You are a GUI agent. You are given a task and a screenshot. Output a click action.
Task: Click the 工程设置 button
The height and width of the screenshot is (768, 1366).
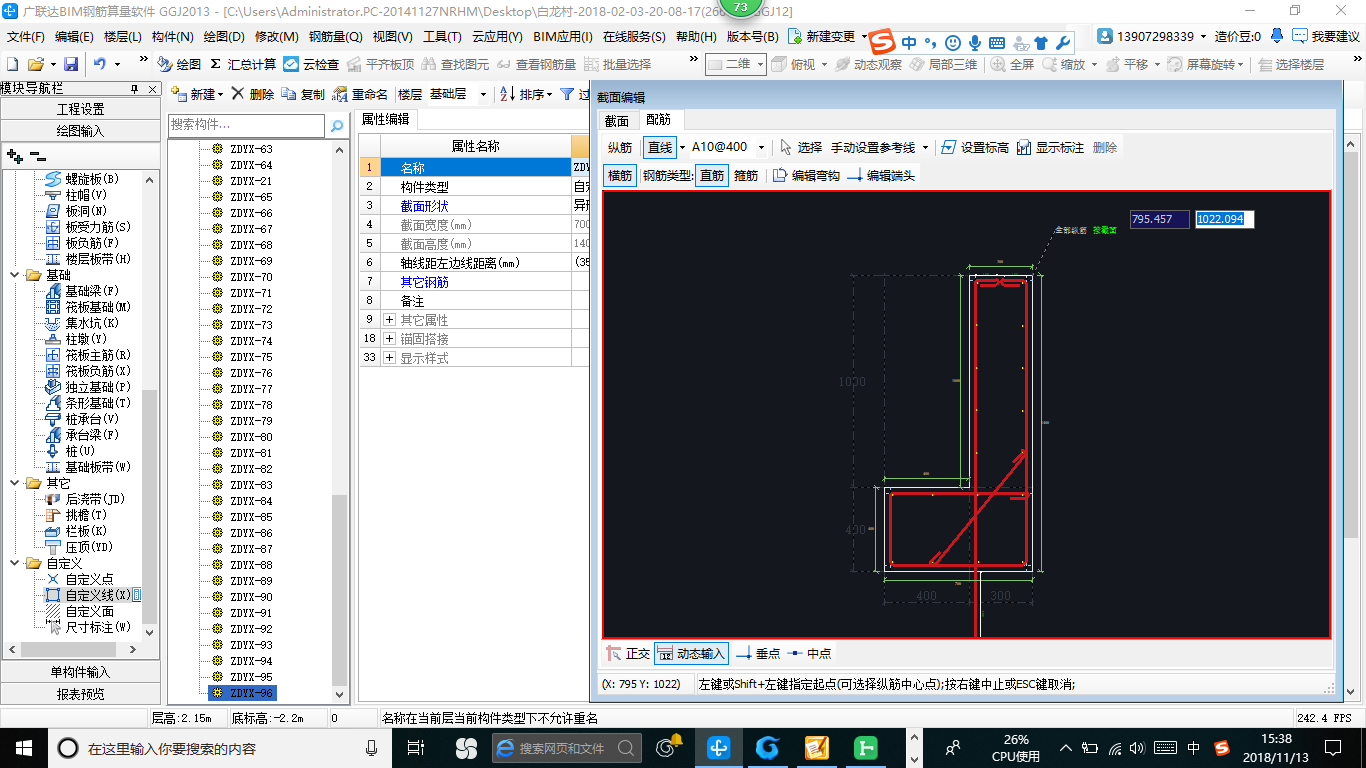point(80,109)
